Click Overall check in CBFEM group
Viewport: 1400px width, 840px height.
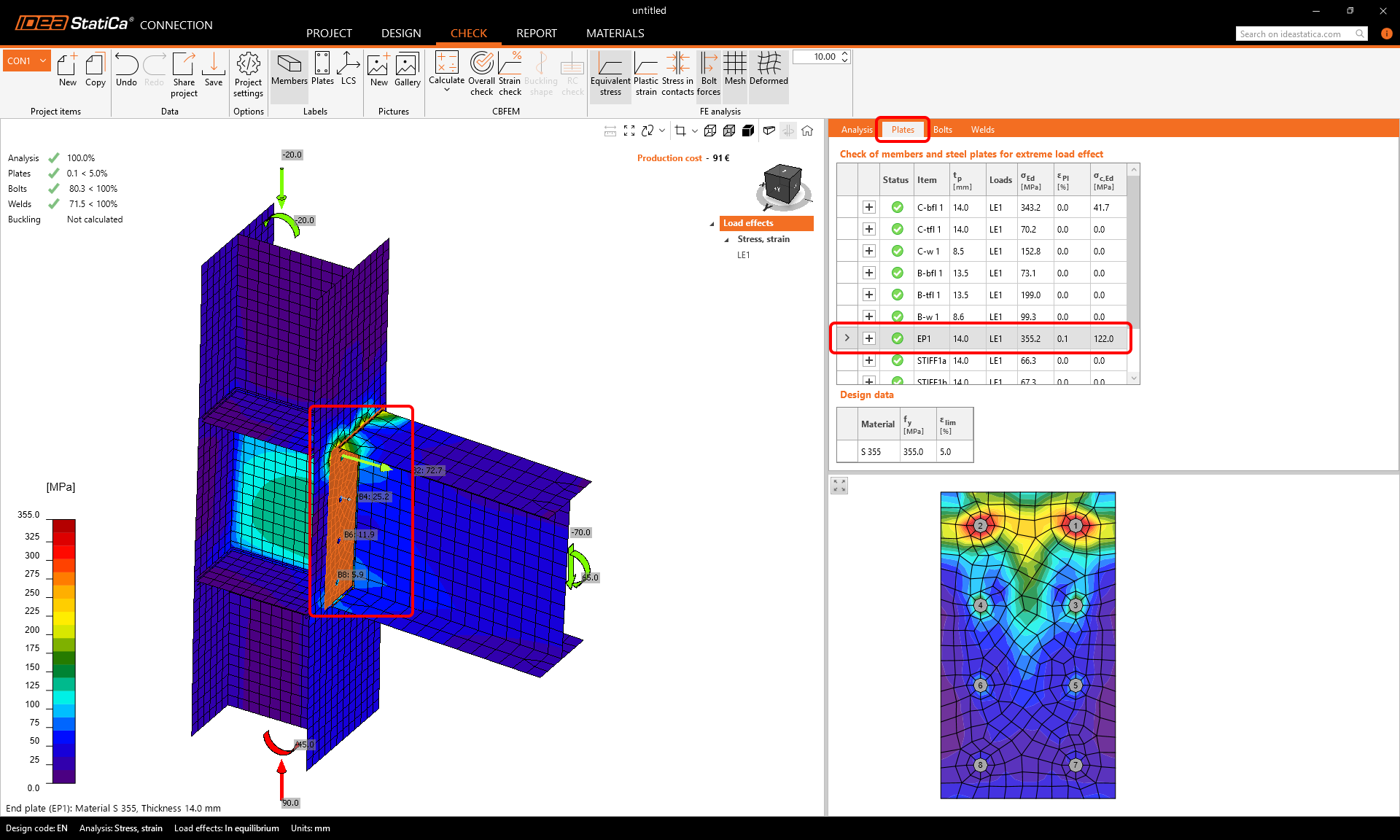(x=482, y=73)
